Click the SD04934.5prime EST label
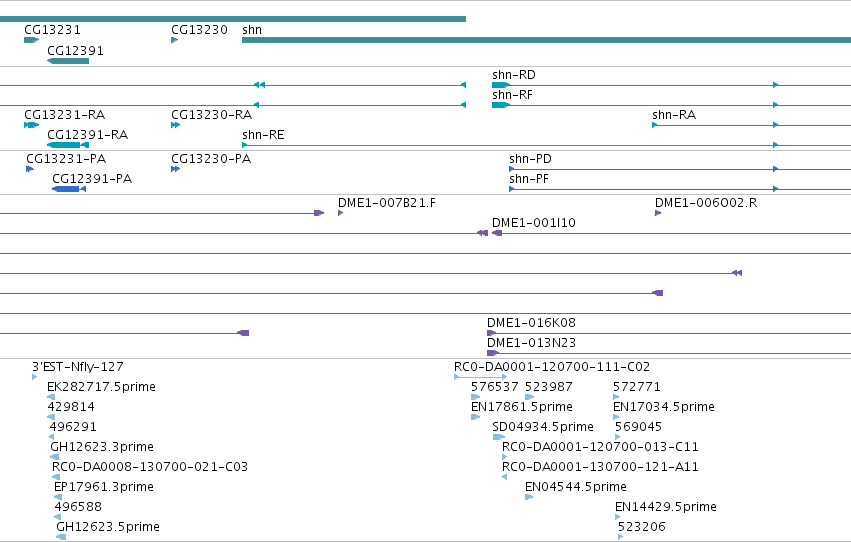 543,427
